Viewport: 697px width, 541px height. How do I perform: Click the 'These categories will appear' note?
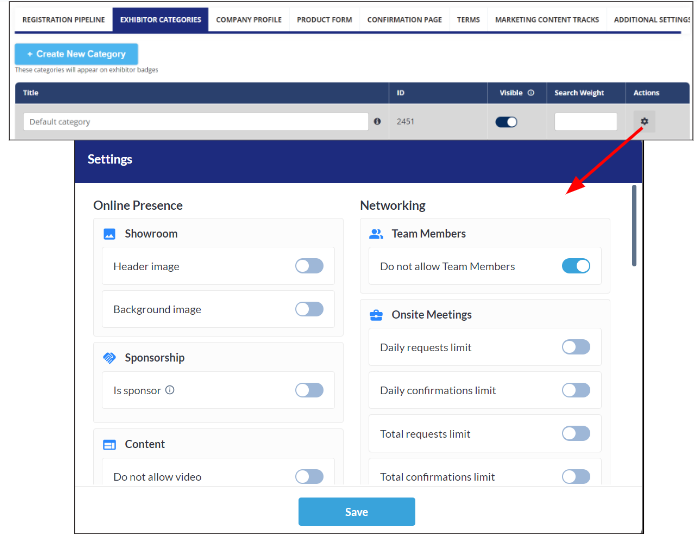tap(87, 70)
